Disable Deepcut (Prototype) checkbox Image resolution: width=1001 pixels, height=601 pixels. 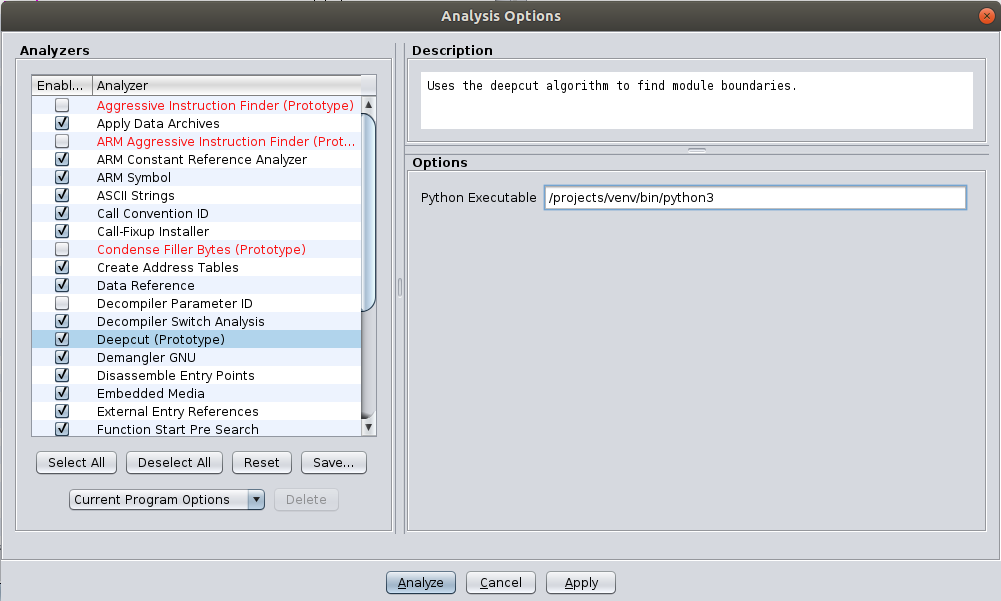[x=62, y=339]
